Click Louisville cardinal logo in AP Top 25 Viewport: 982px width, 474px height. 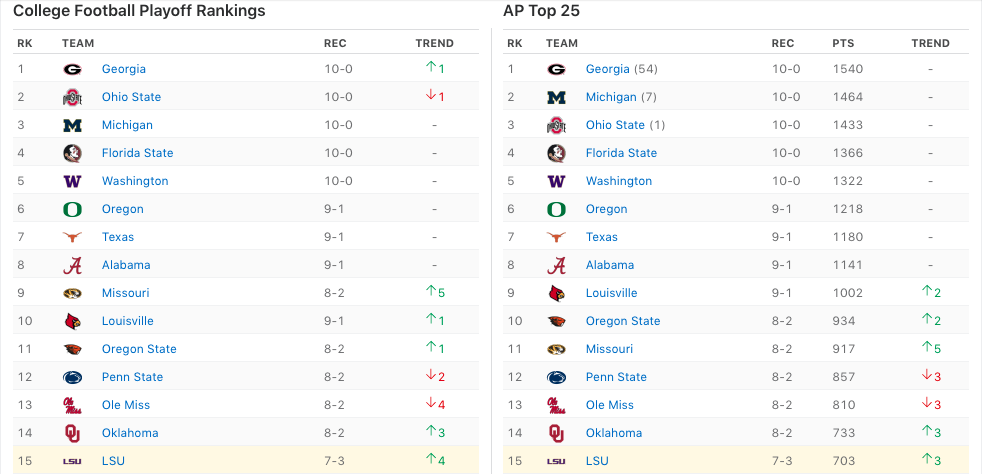click(557, 293)
